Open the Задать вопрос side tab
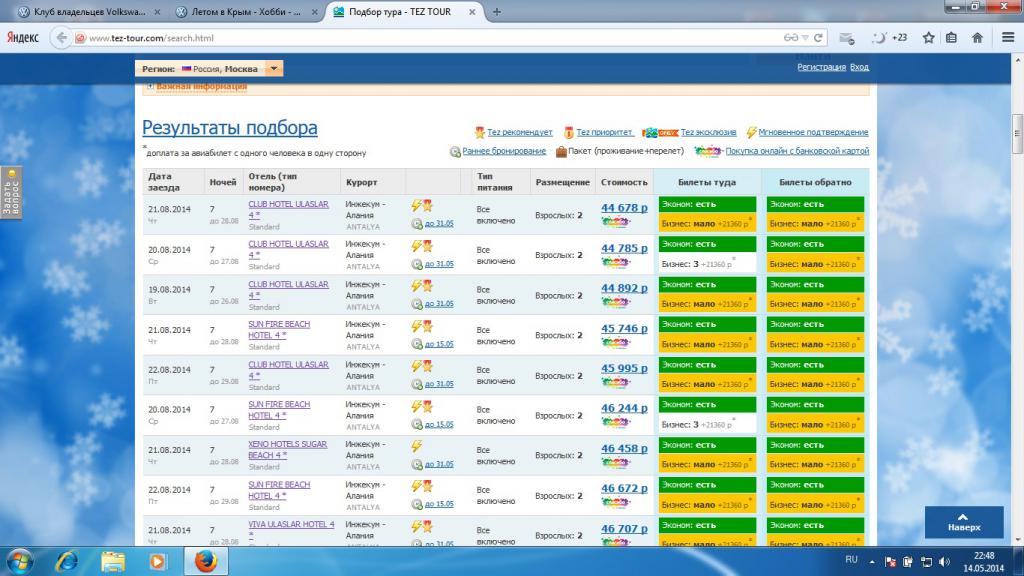 point(11,193)
